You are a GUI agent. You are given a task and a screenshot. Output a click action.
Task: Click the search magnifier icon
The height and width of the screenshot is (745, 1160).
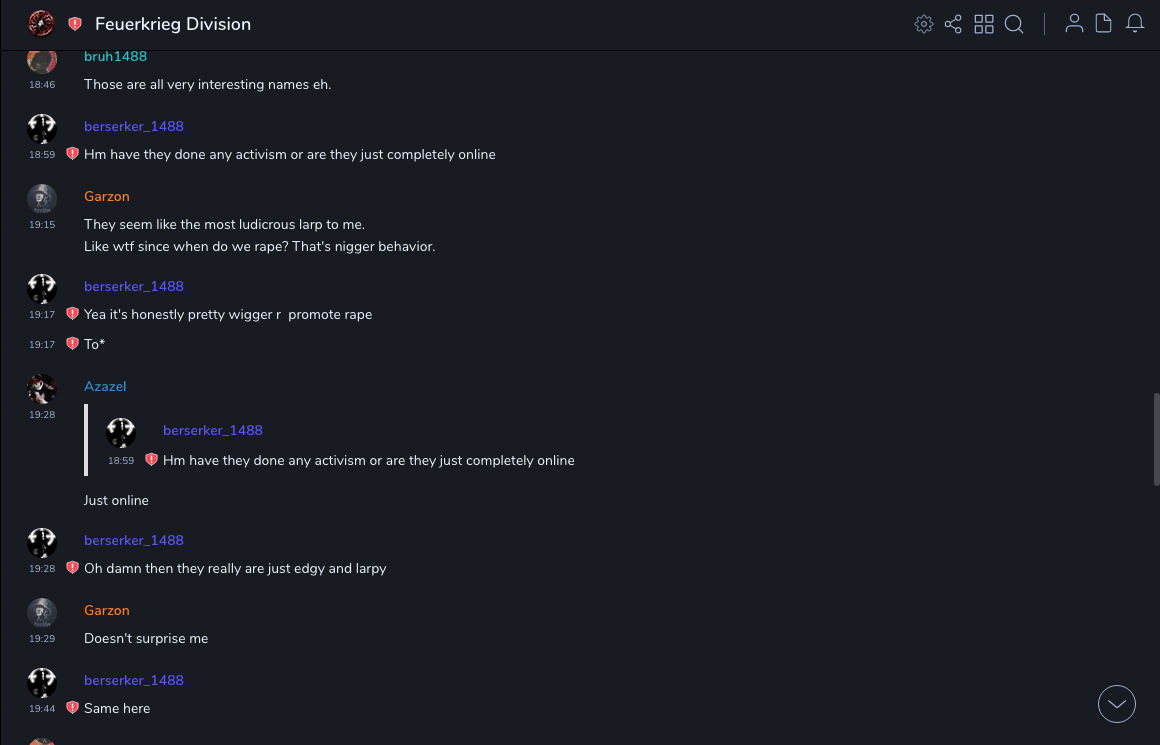click(x=1014, y=24)
